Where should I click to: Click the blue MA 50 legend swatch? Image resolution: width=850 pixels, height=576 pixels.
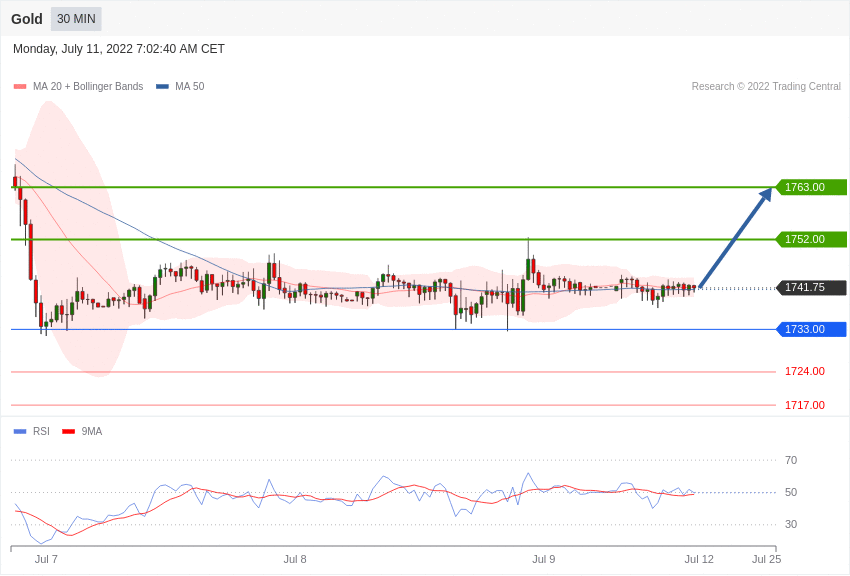[x=163, y=86]
